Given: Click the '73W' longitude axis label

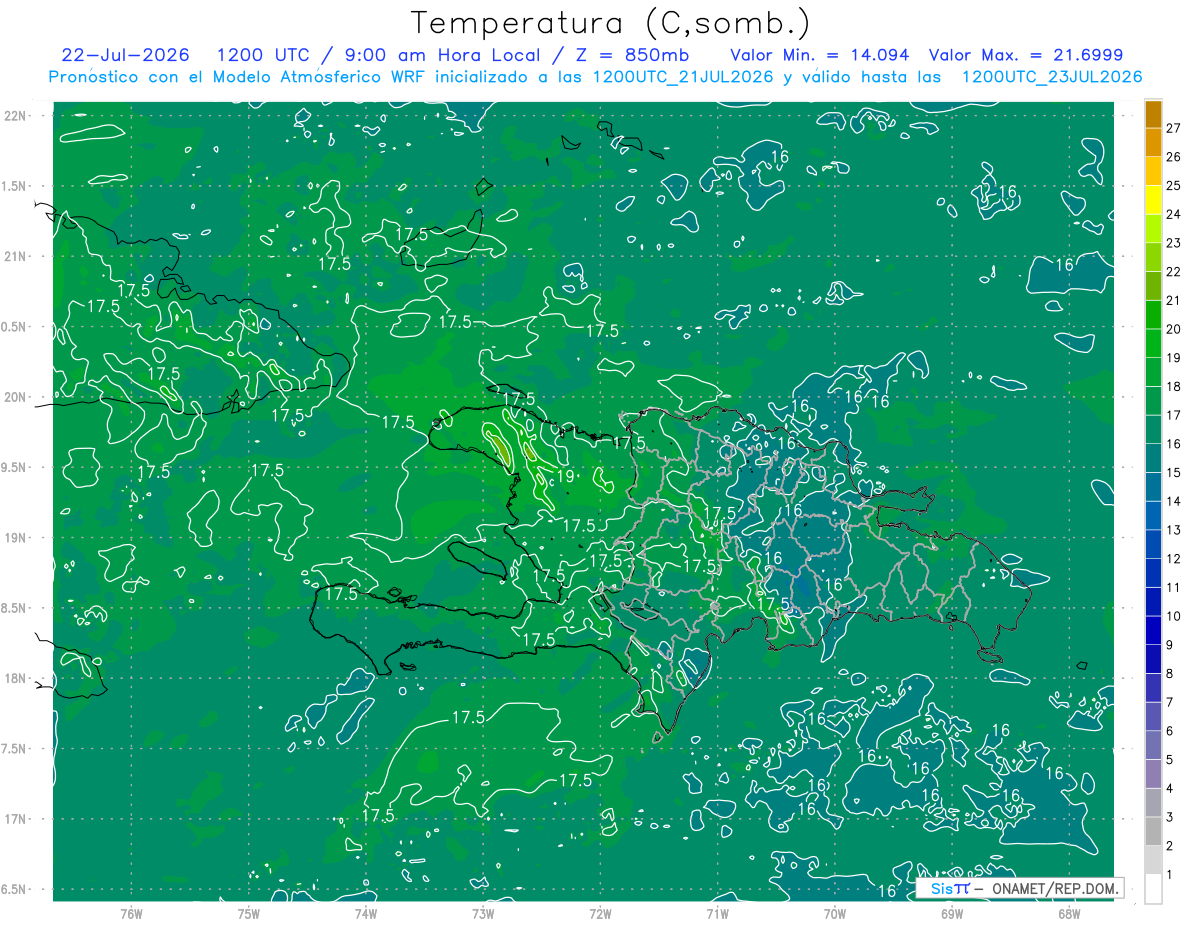Looking at the screenshot, I should pos(483,913).
